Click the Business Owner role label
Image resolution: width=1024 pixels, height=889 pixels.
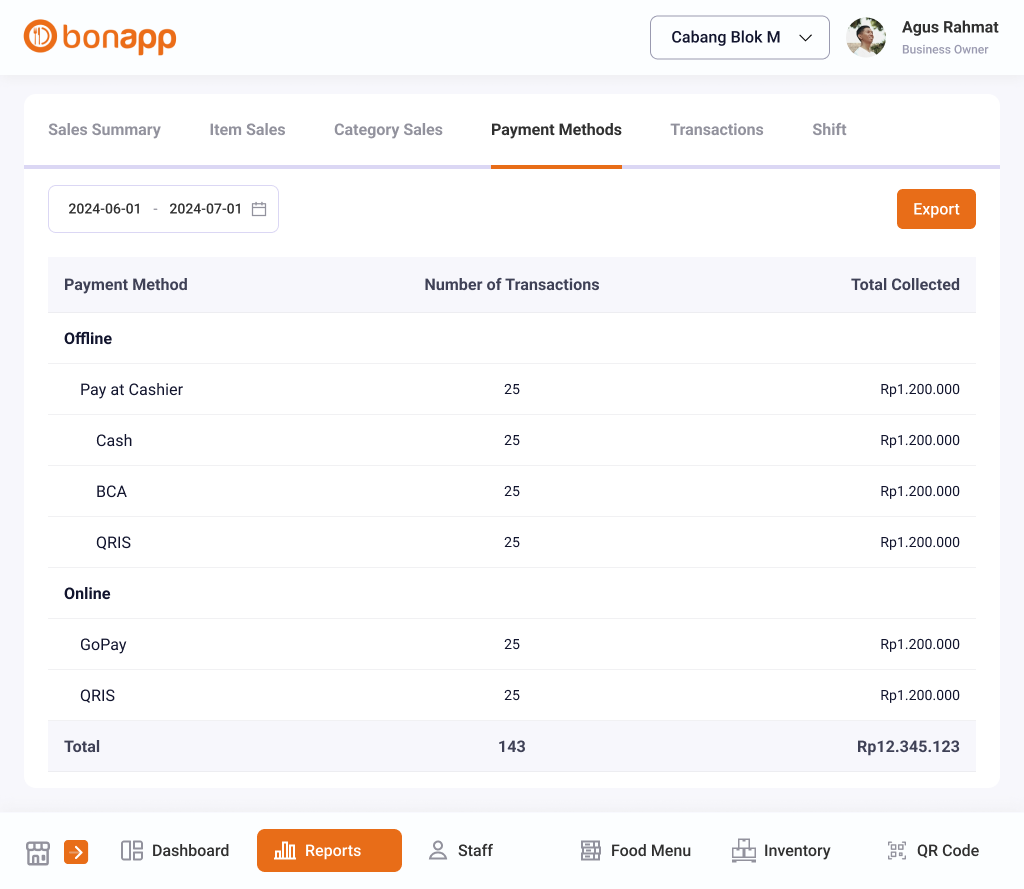944,50
